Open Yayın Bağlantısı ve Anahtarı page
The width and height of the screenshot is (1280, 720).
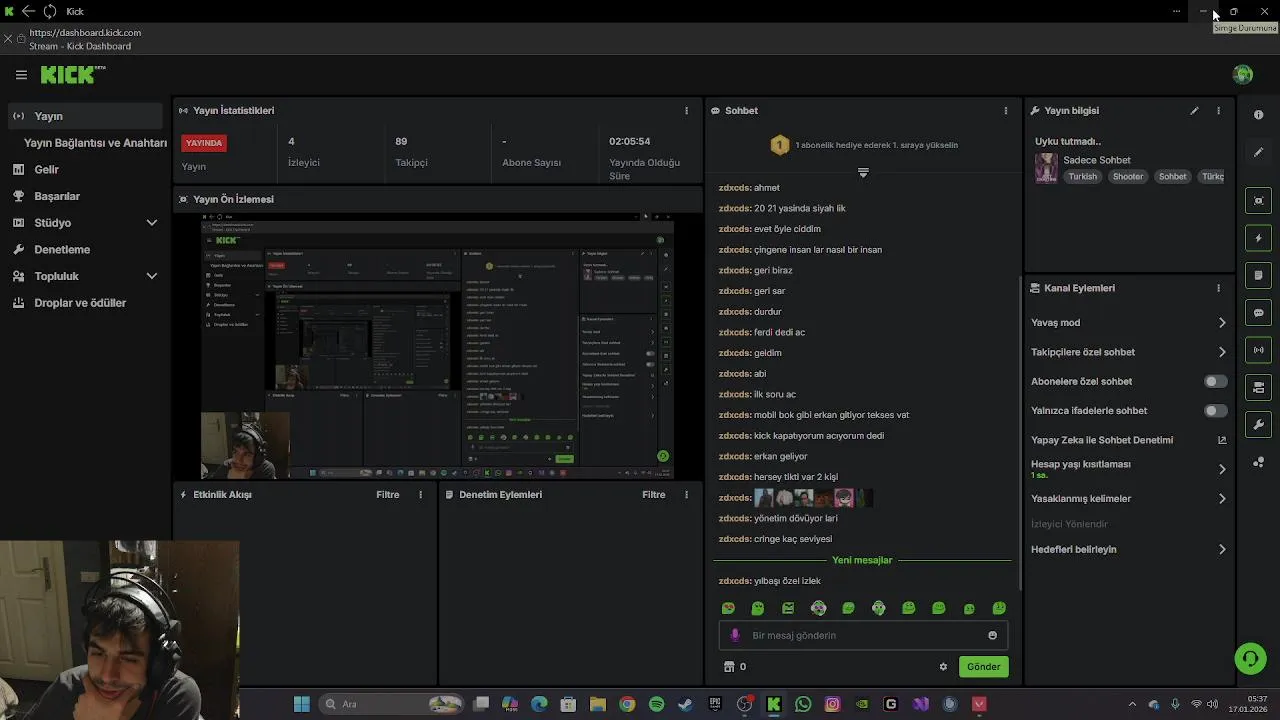95,143
